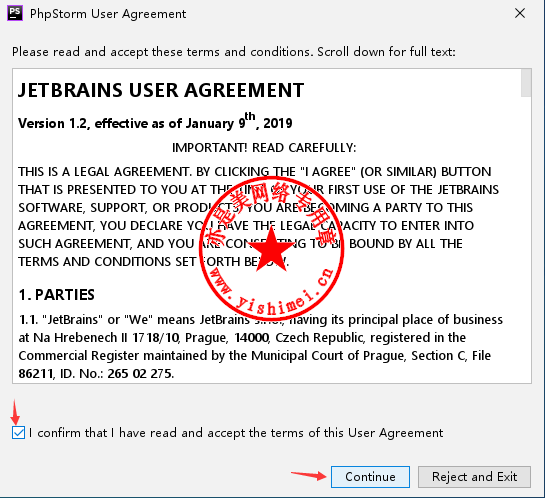This screenshot has width=545, height=498.
Task: Click the agreement scrollbar thumb
Action: (526, 83)
